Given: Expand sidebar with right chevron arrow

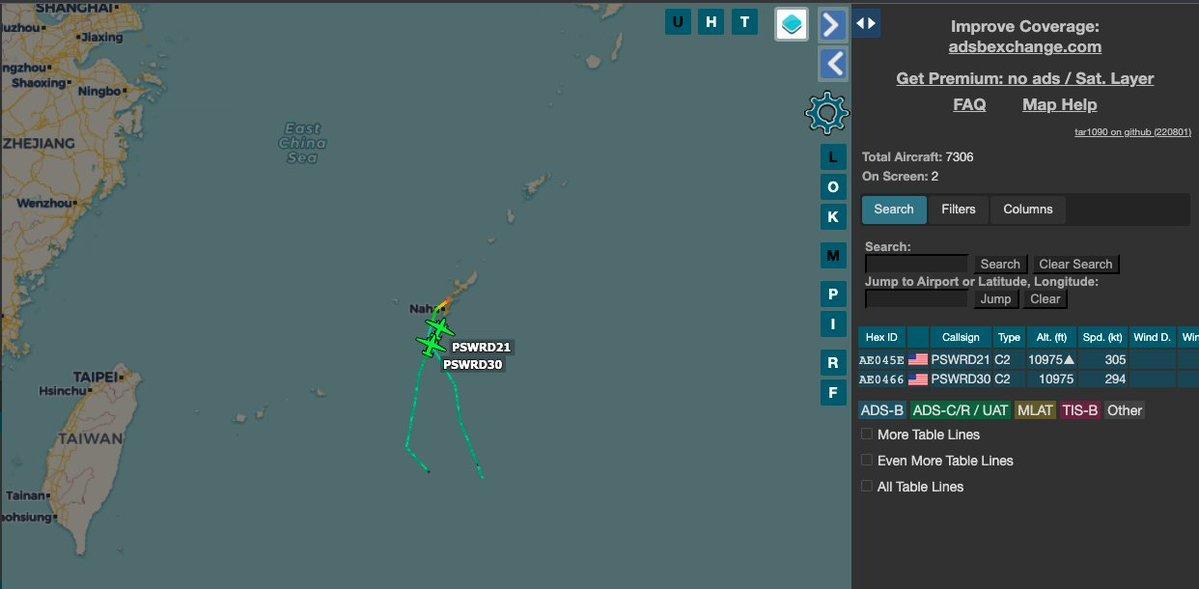Looking at the screenshot, I should 832,24.
